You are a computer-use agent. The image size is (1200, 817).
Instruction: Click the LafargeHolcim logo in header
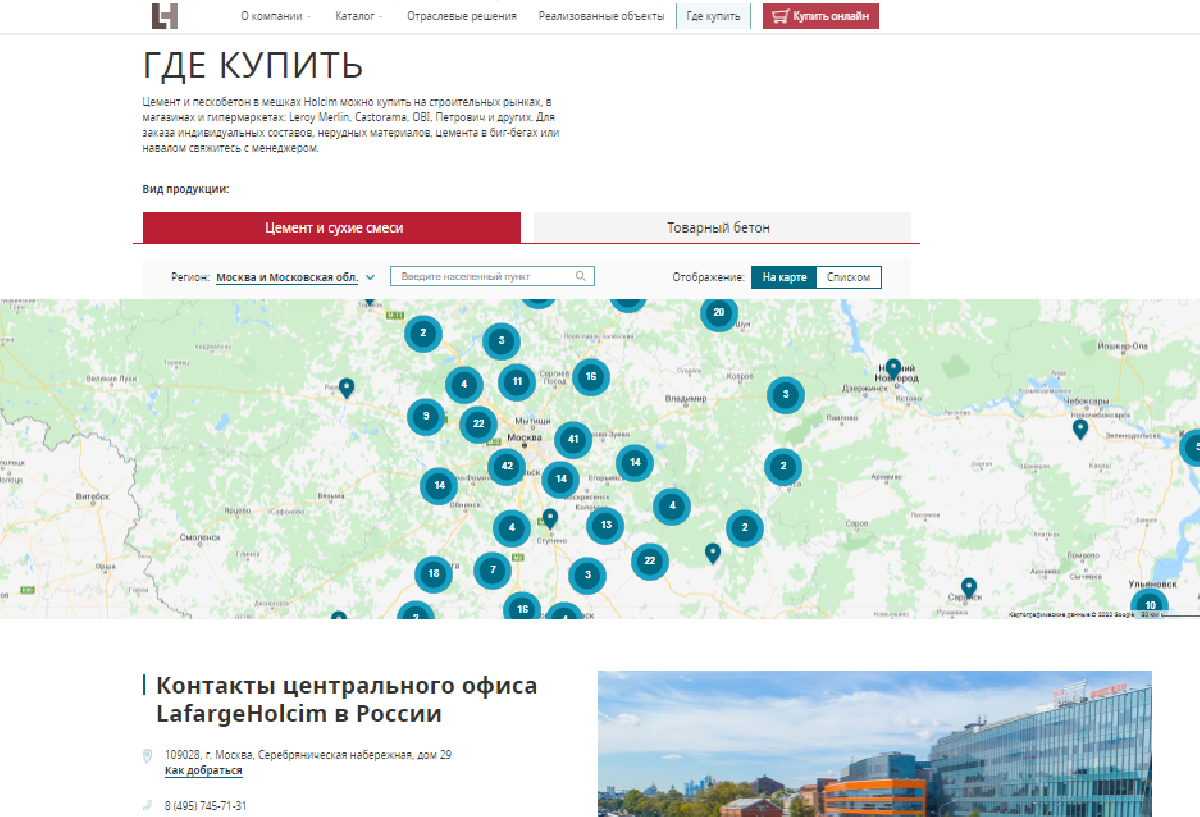click(x=165, y=16)
